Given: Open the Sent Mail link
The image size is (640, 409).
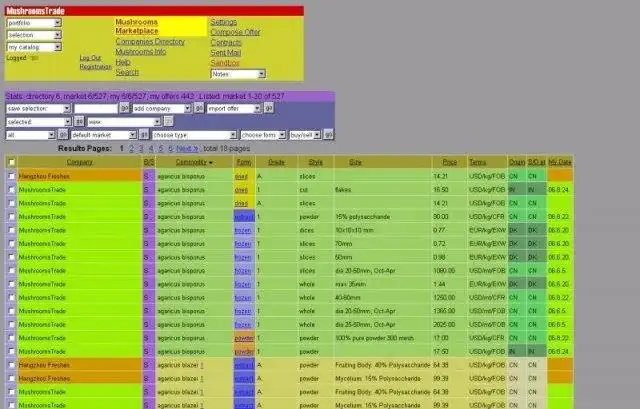Looking at the screenshot, I should tap(226, 53).
